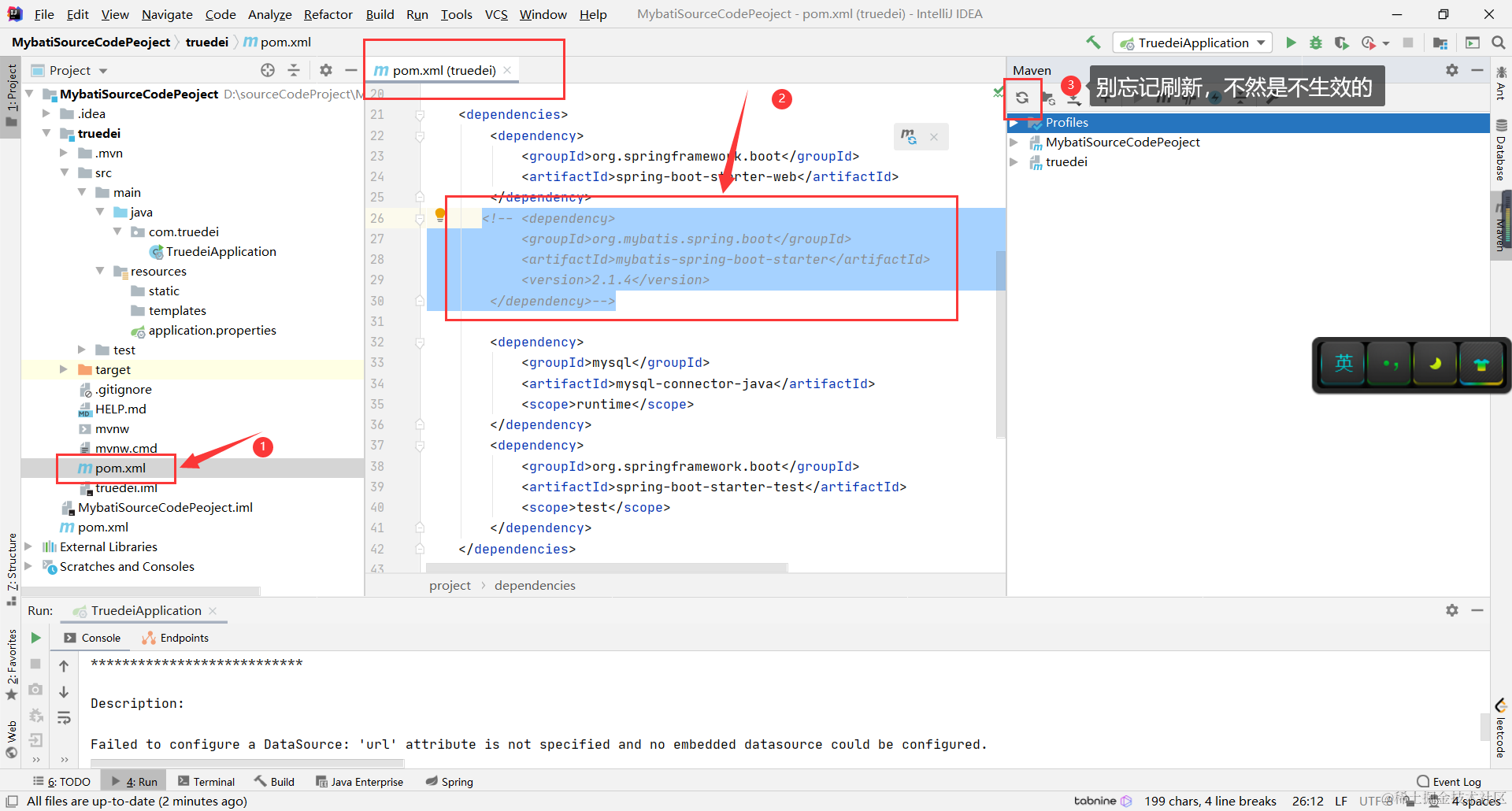Open the Run panel settings gear
The height and width of the screenshot is (811, 1512).
[x=1452, y=610]
